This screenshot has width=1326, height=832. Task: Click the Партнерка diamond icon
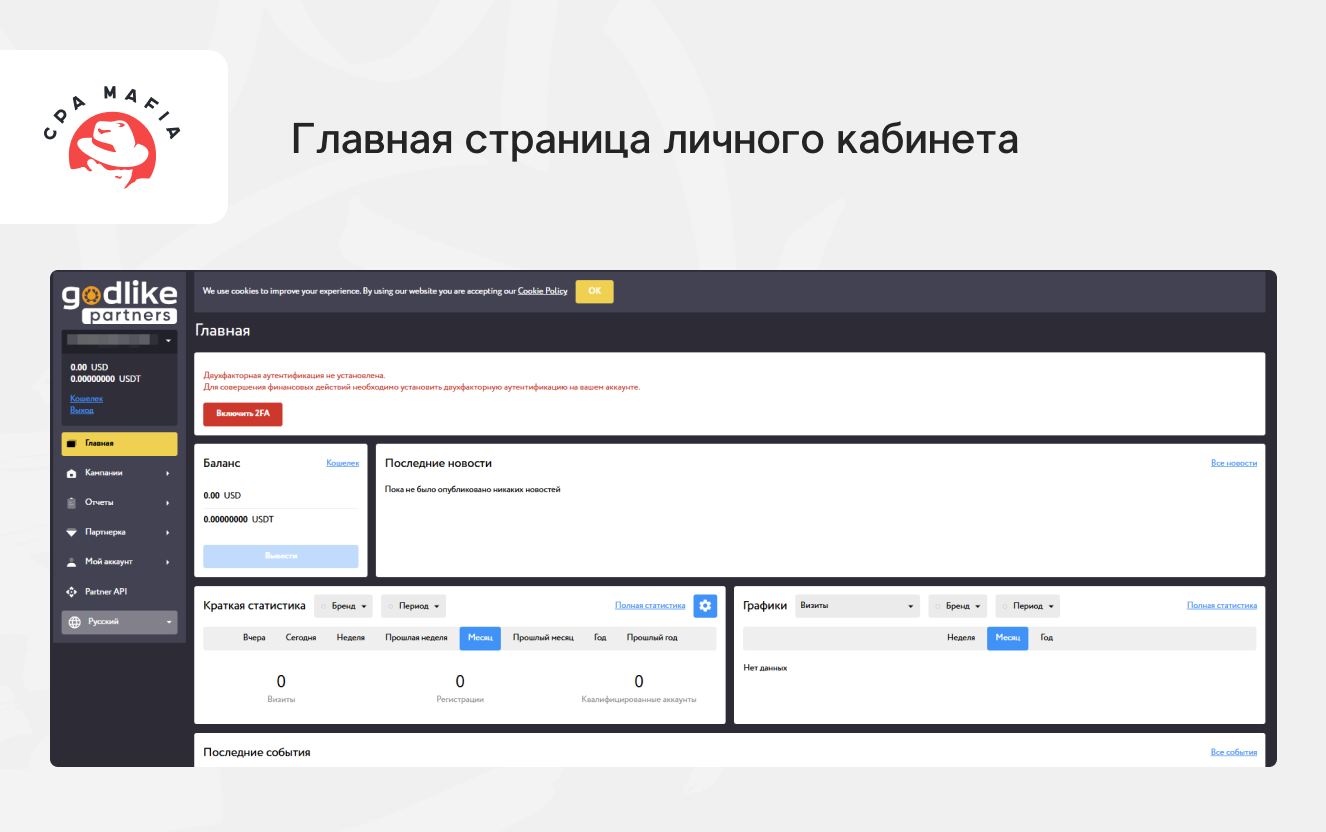[71, 532]
